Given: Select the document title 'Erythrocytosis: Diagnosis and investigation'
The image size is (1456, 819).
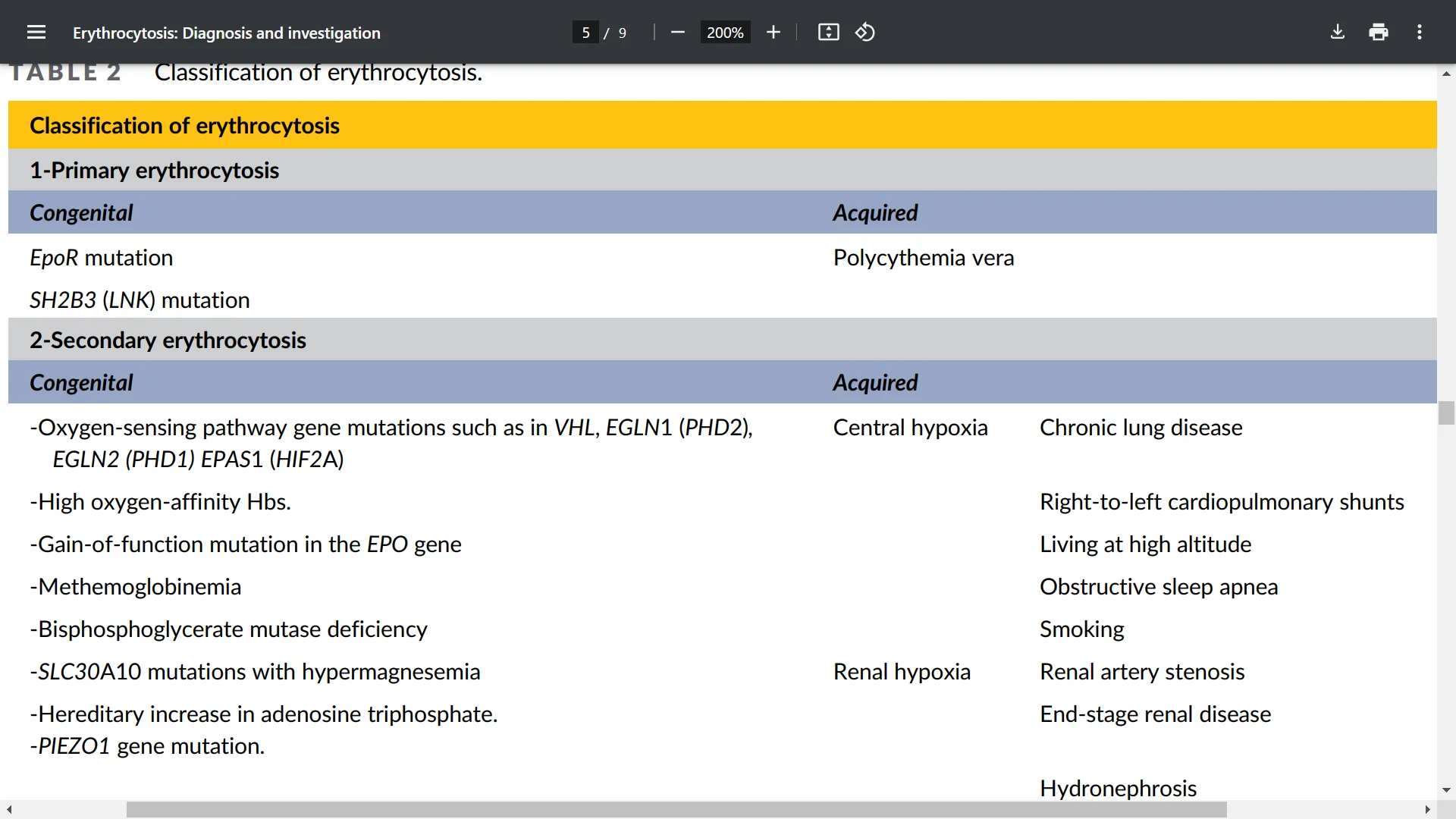Looking at the screenshot, I should tap(227, 33).
